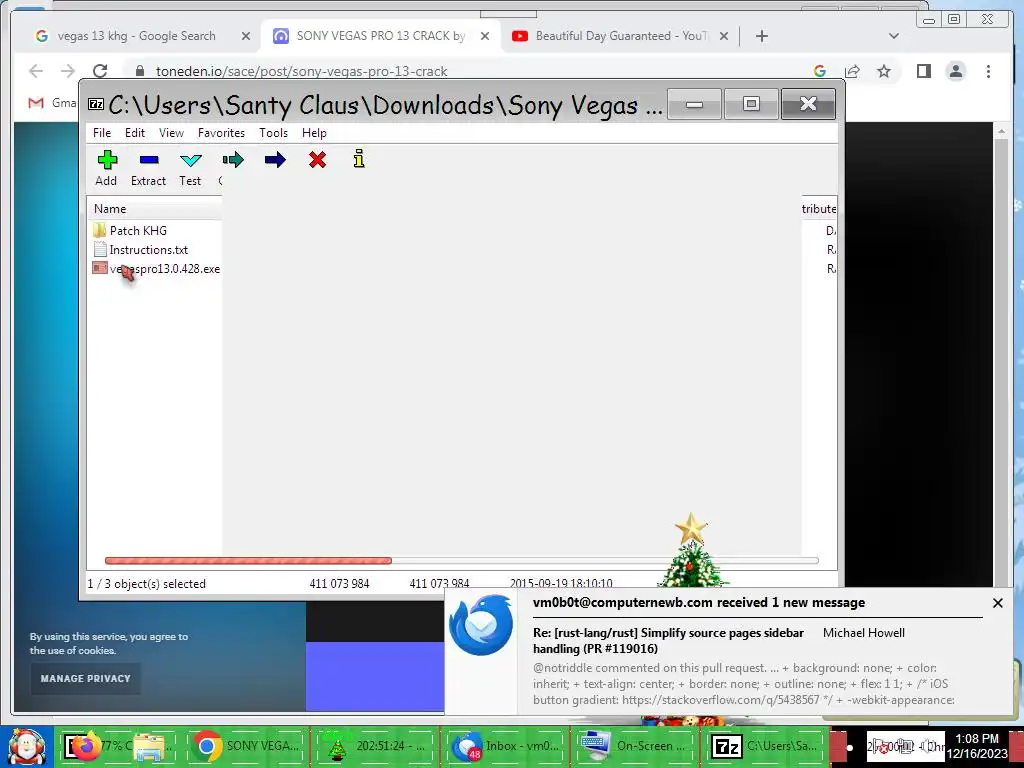The height and width of the screenshot is (768, 1024).
Task: Click the padlock site info icon
Action: point(139,71)
